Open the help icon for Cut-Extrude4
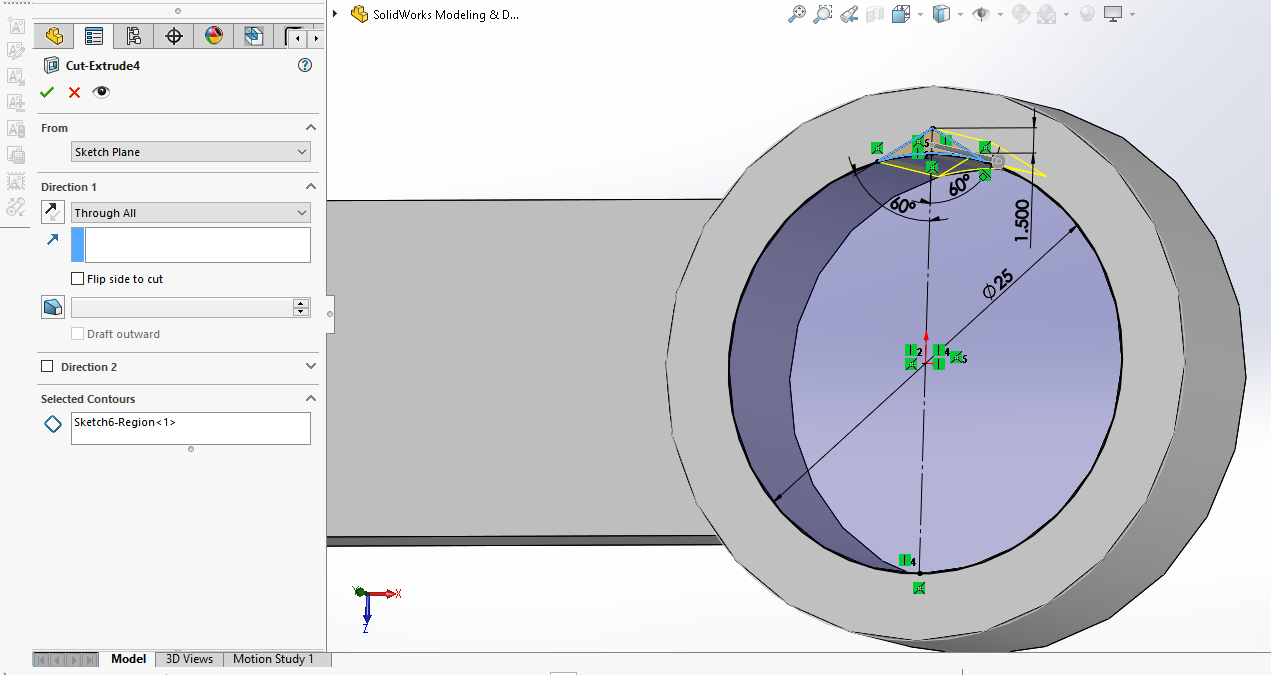The image size is (1271, 675). coord(305,66)
